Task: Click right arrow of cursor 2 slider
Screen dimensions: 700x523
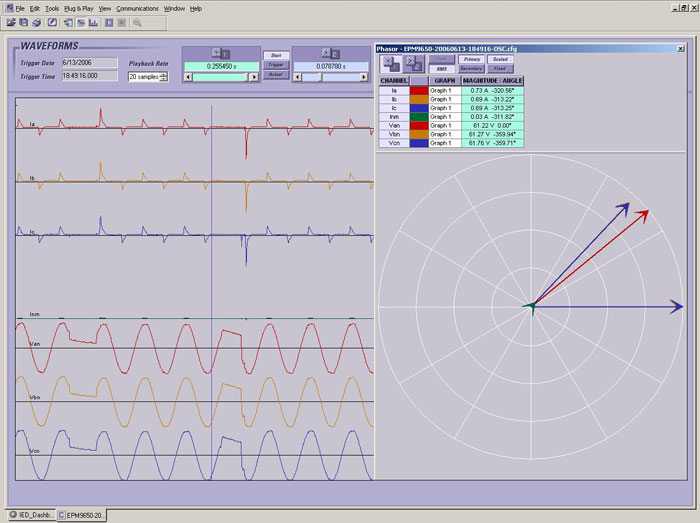Action: pos(363,77)
